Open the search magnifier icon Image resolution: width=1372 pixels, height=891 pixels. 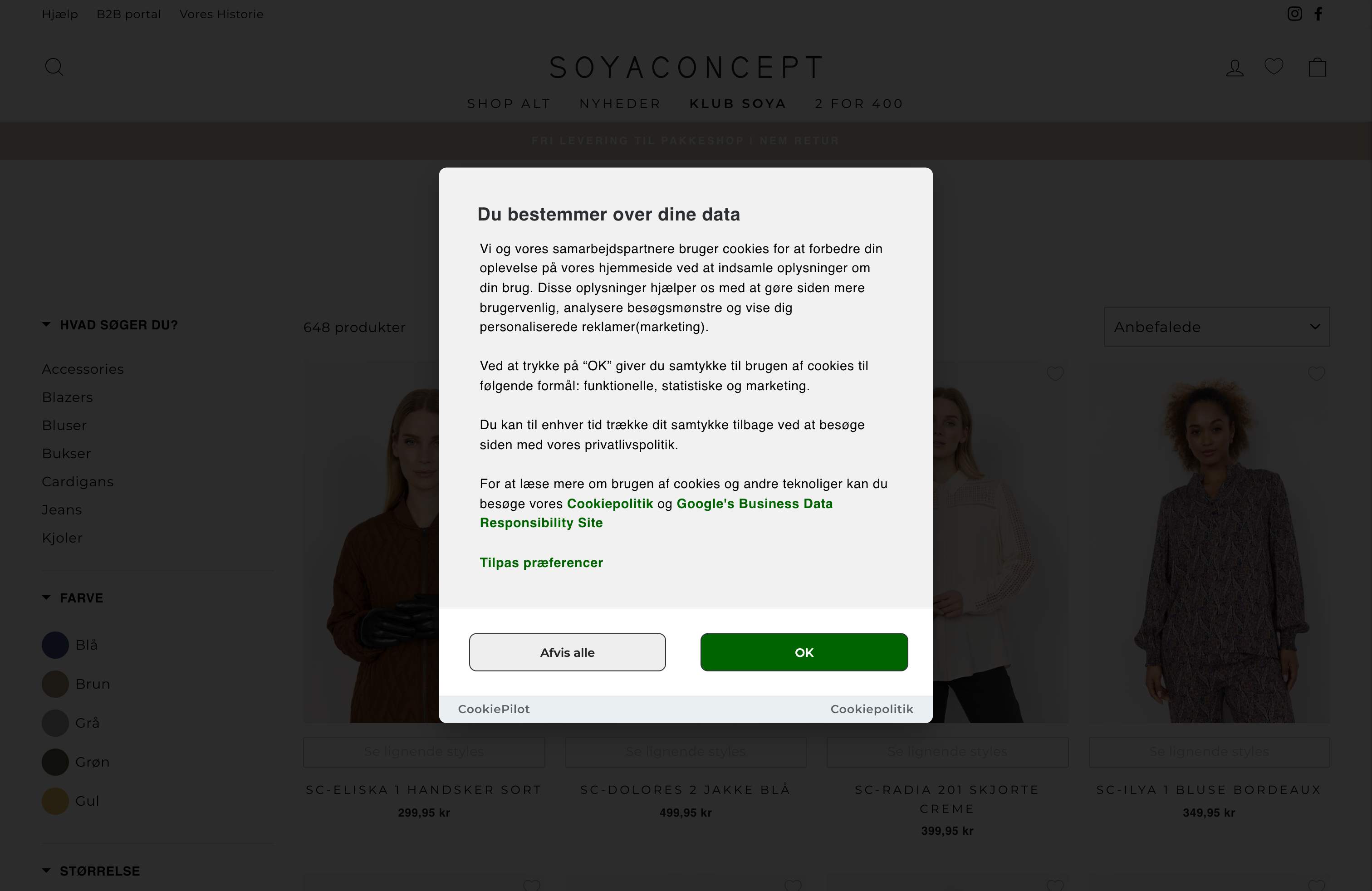(x=54, y=67)
